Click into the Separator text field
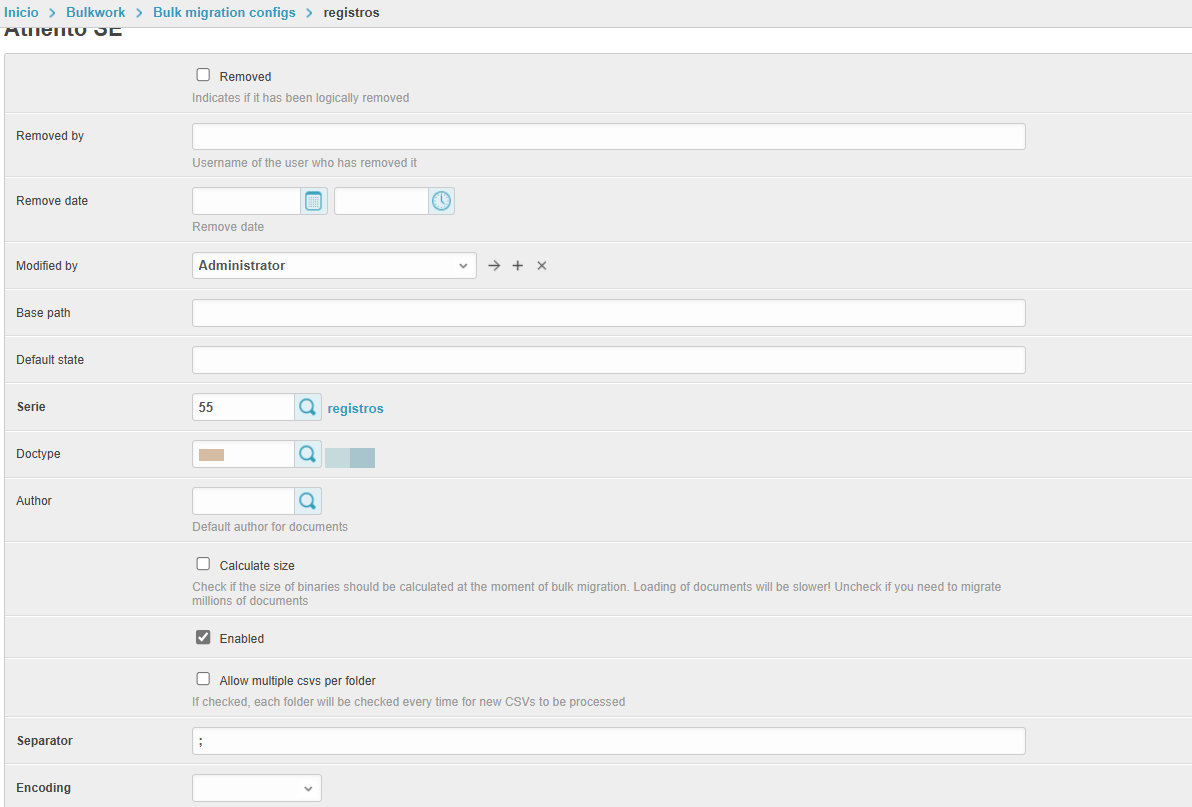The height and width of the screenshot is (807, 1192). (x=608, y=741)
